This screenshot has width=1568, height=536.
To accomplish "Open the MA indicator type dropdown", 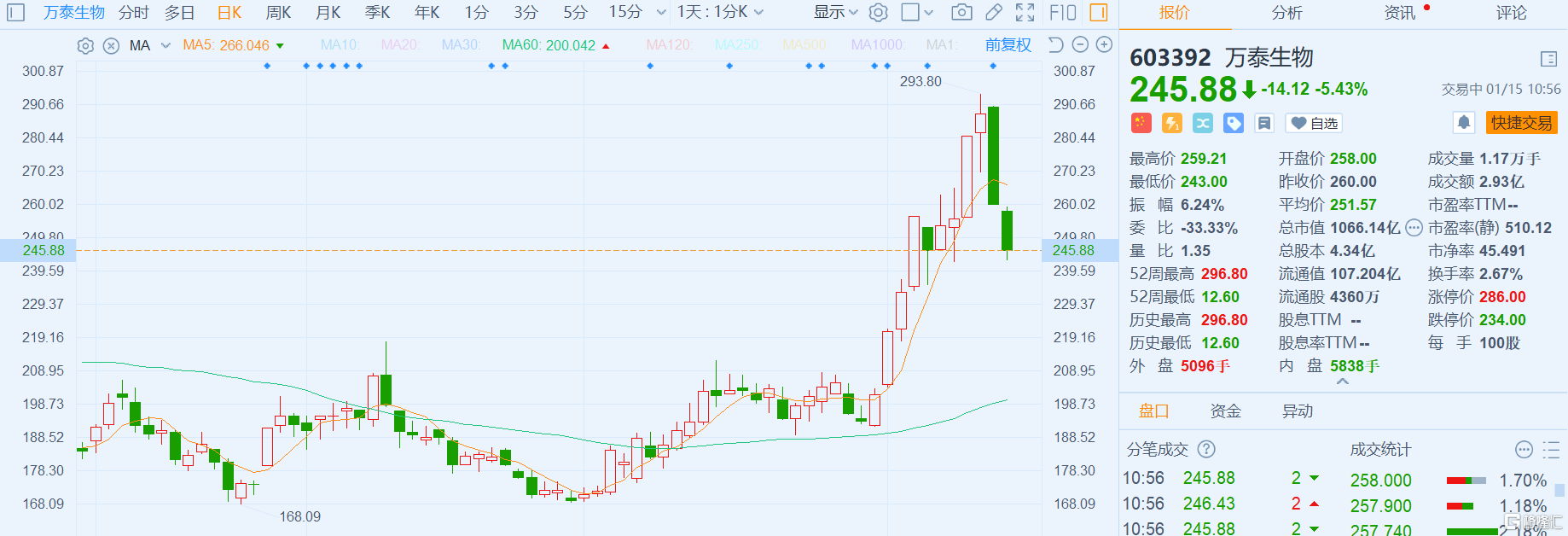I will [150, 46].
